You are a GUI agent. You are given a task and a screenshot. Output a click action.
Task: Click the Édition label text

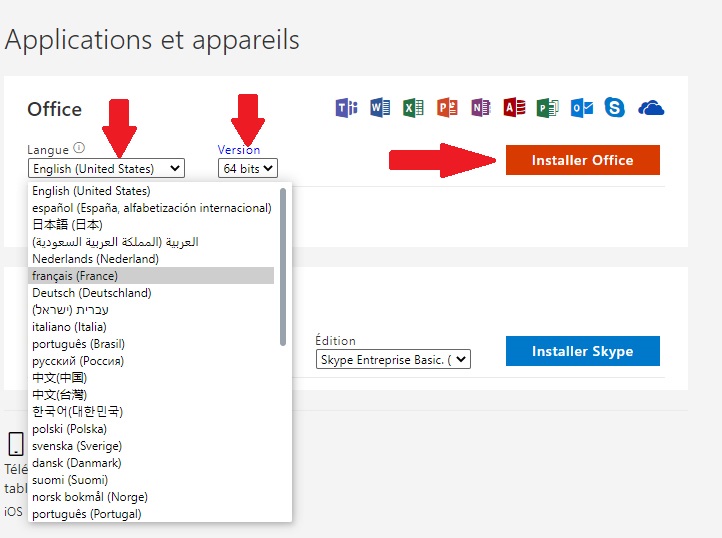click(335, 340)
